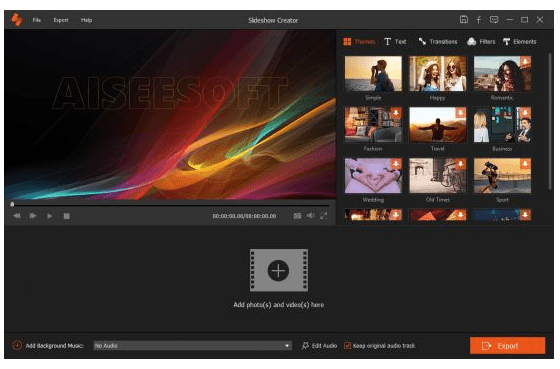The height and width of the screenshot is (369, 560).
Task: Save the project using the disk icon
Action: coord(464,20)
